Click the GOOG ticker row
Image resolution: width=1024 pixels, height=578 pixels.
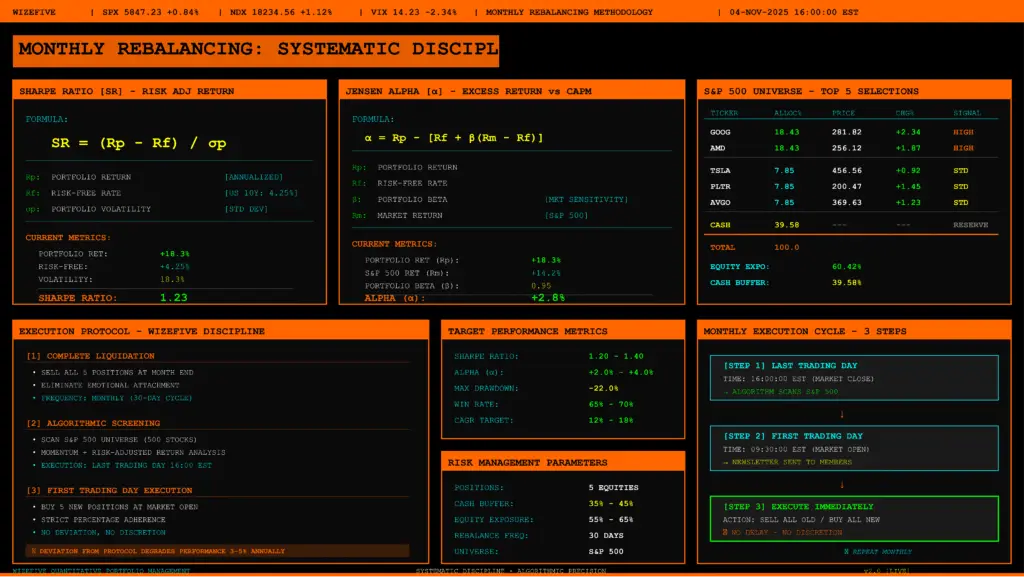(x=720, y=131)
